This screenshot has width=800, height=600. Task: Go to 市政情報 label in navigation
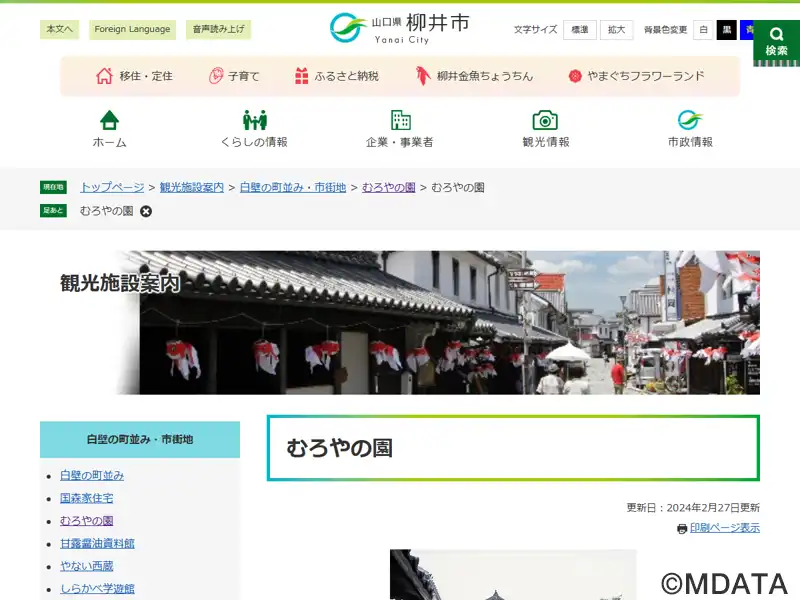[x=690, y=142]
